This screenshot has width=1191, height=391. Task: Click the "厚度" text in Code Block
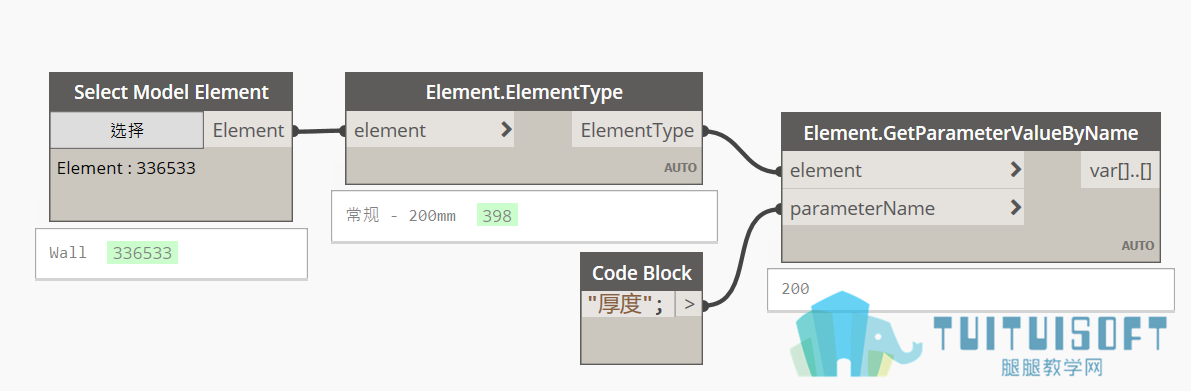click(x=620, y=304)
